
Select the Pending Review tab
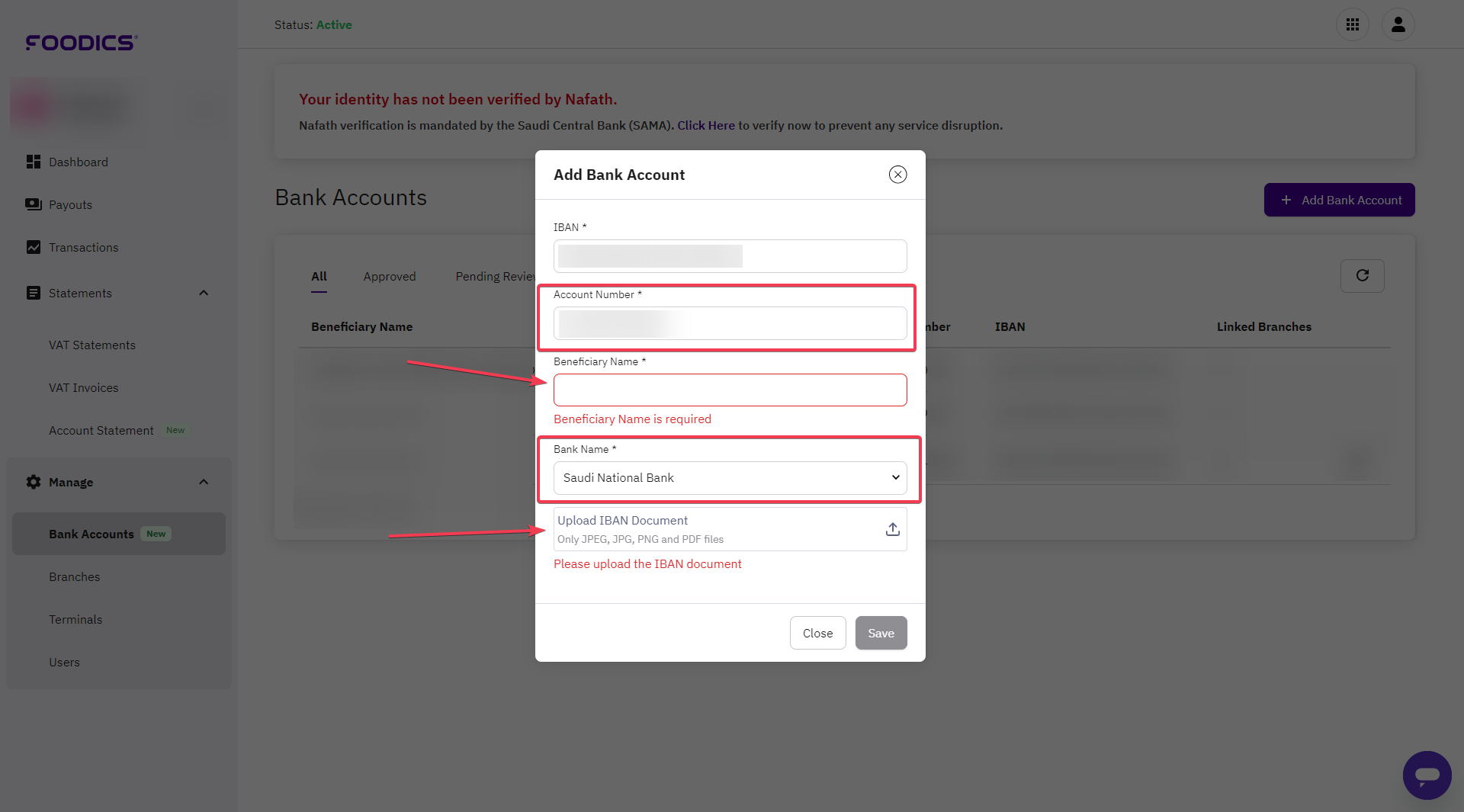pos(496,276)
